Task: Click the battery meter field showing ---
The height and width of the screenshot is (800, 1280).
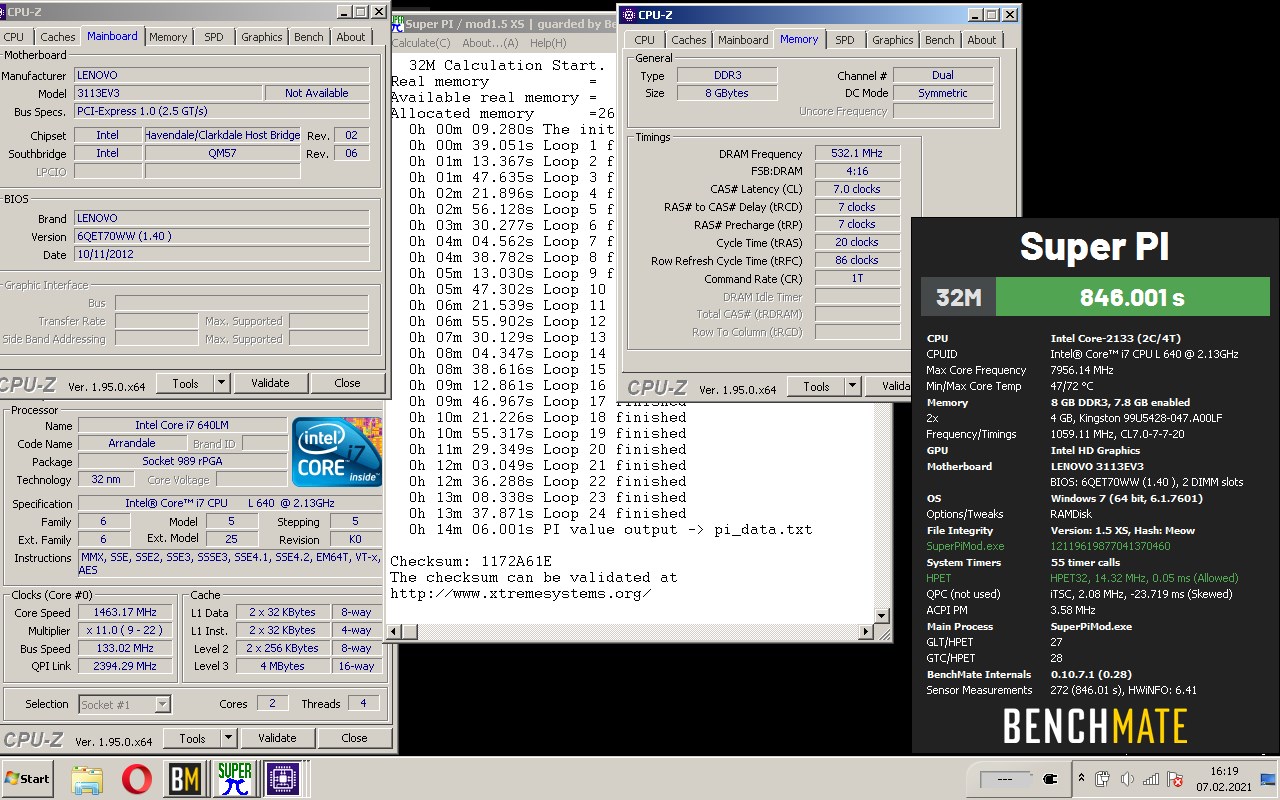Action: [1006, 779]
